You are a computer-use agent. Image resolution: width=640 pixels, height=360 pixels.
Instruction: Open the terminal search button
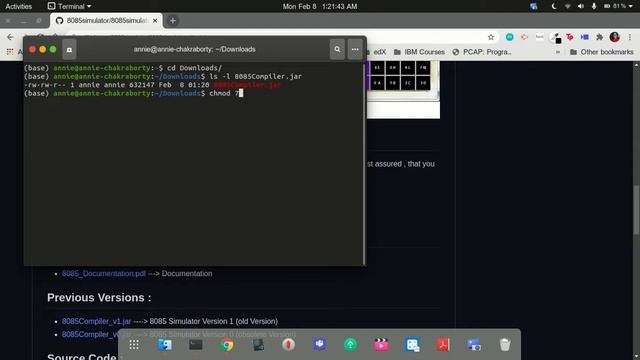pyautogui.click(x=337, y=49)
